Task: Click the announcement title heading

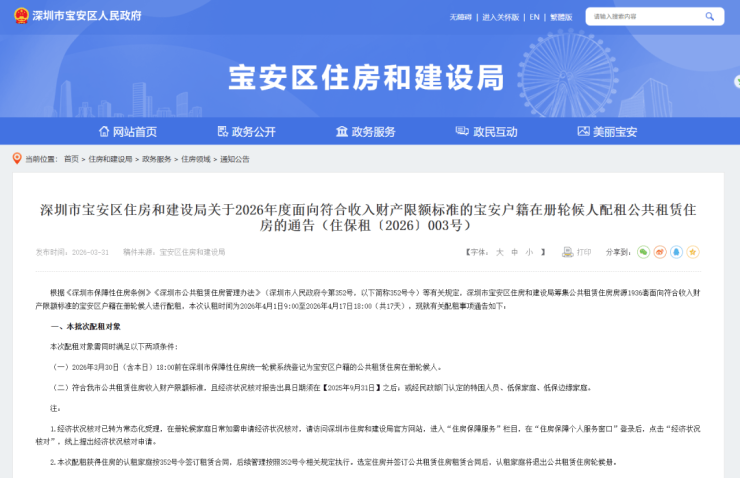Action: 368,218
